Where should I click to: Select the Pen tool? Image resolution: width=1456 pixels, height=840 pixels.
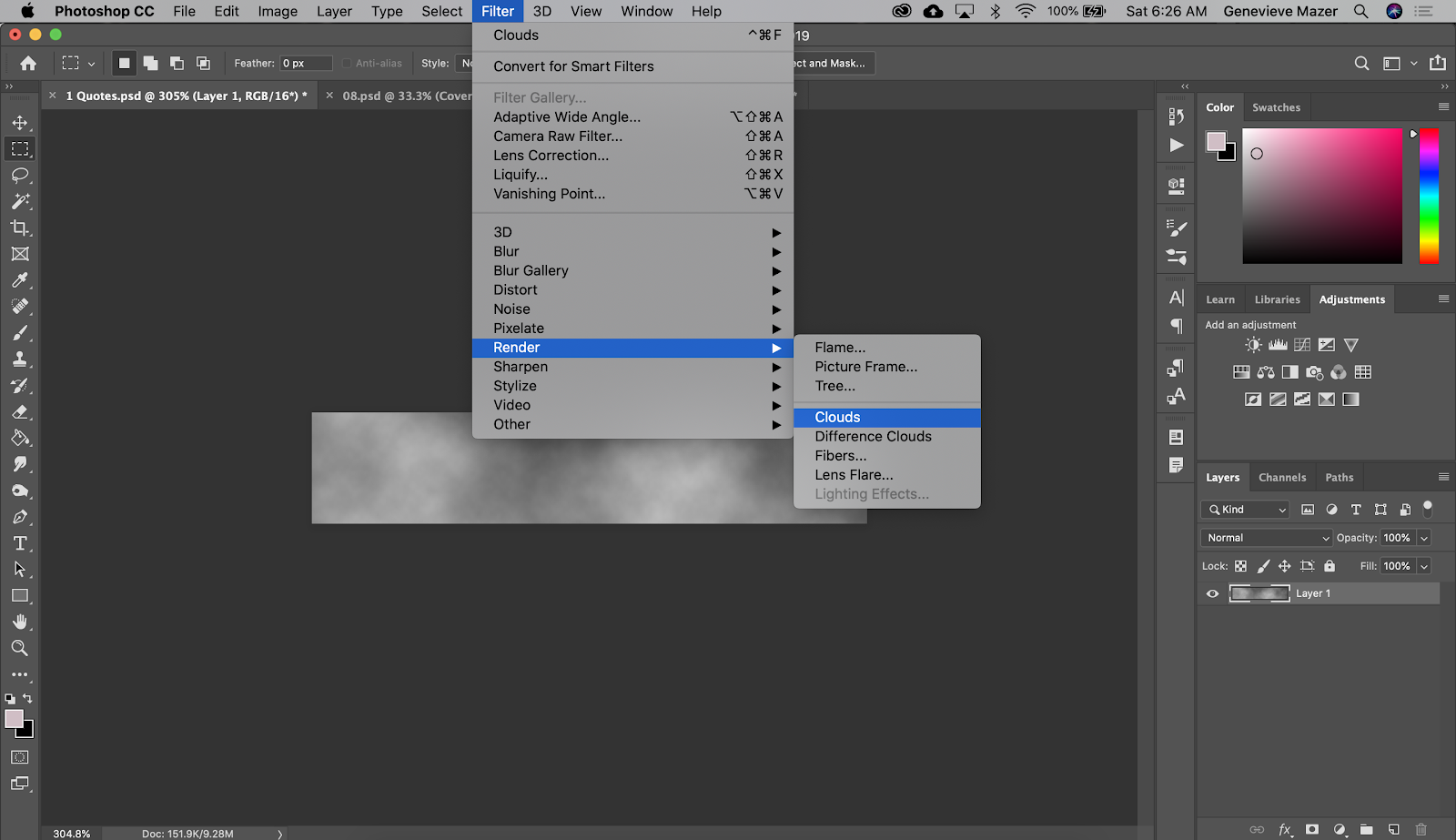click(20, 517)
